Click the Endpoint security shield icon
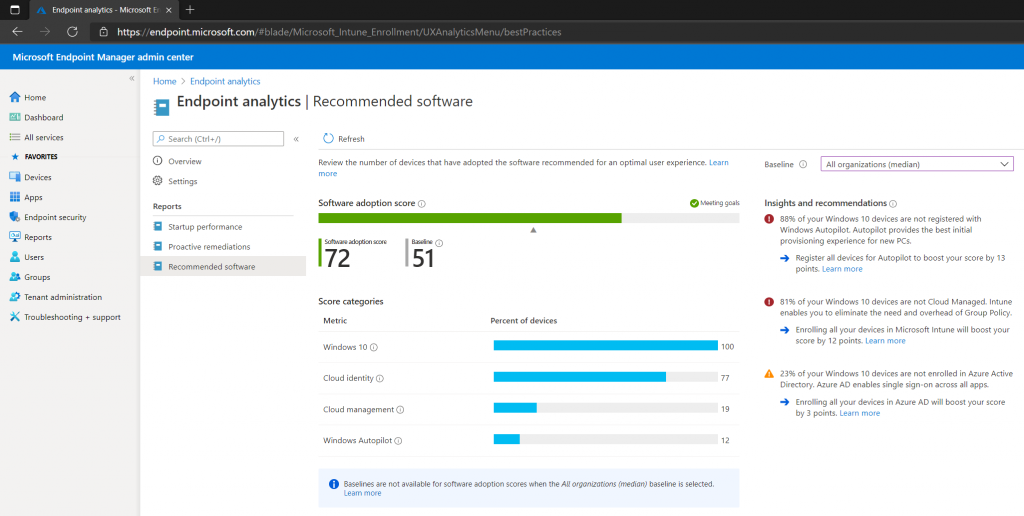The image size is (1024, 516). click(x=15, y=217)
